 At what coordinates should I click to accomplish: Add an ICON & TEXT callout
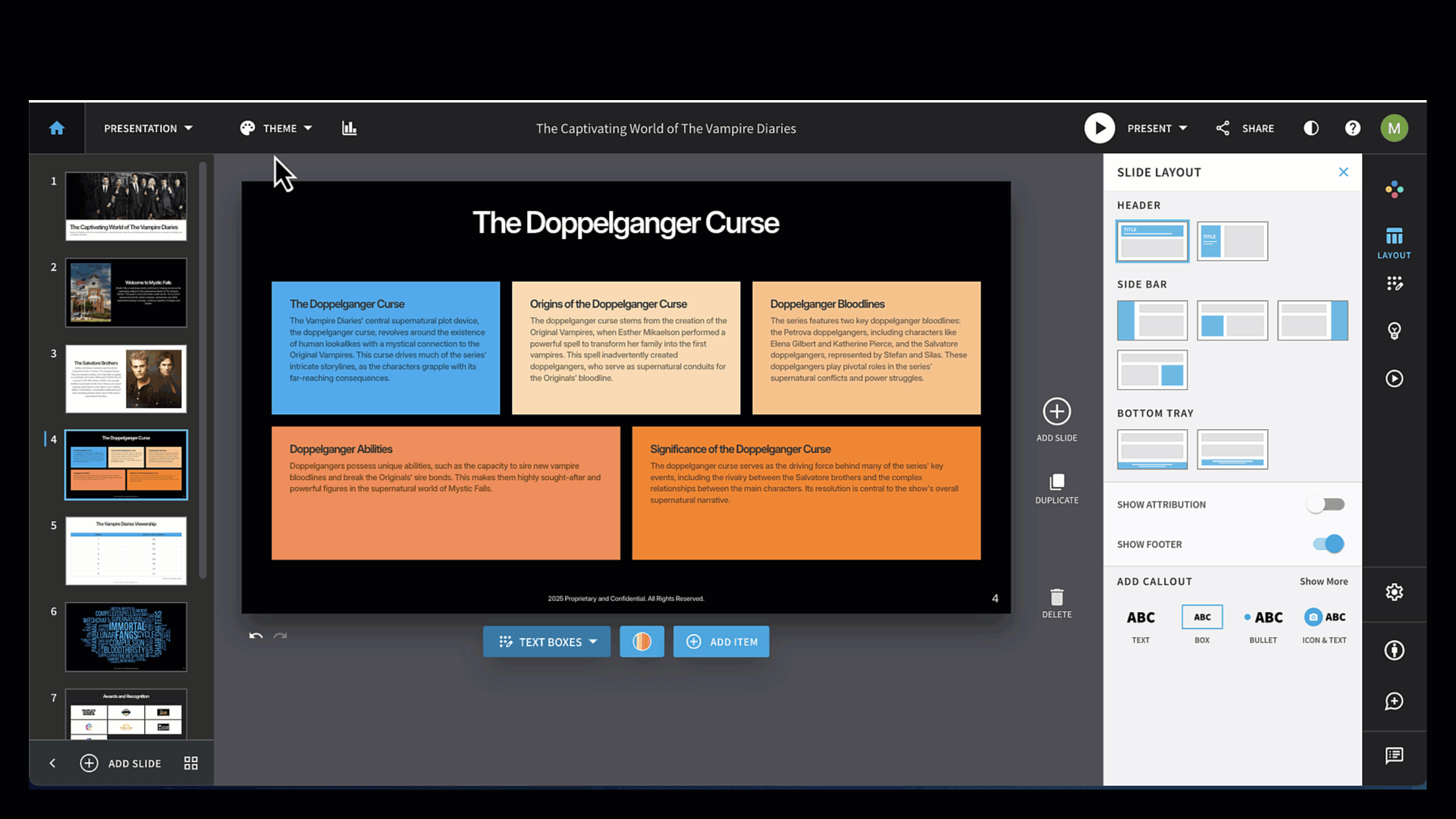point(1325,626)
